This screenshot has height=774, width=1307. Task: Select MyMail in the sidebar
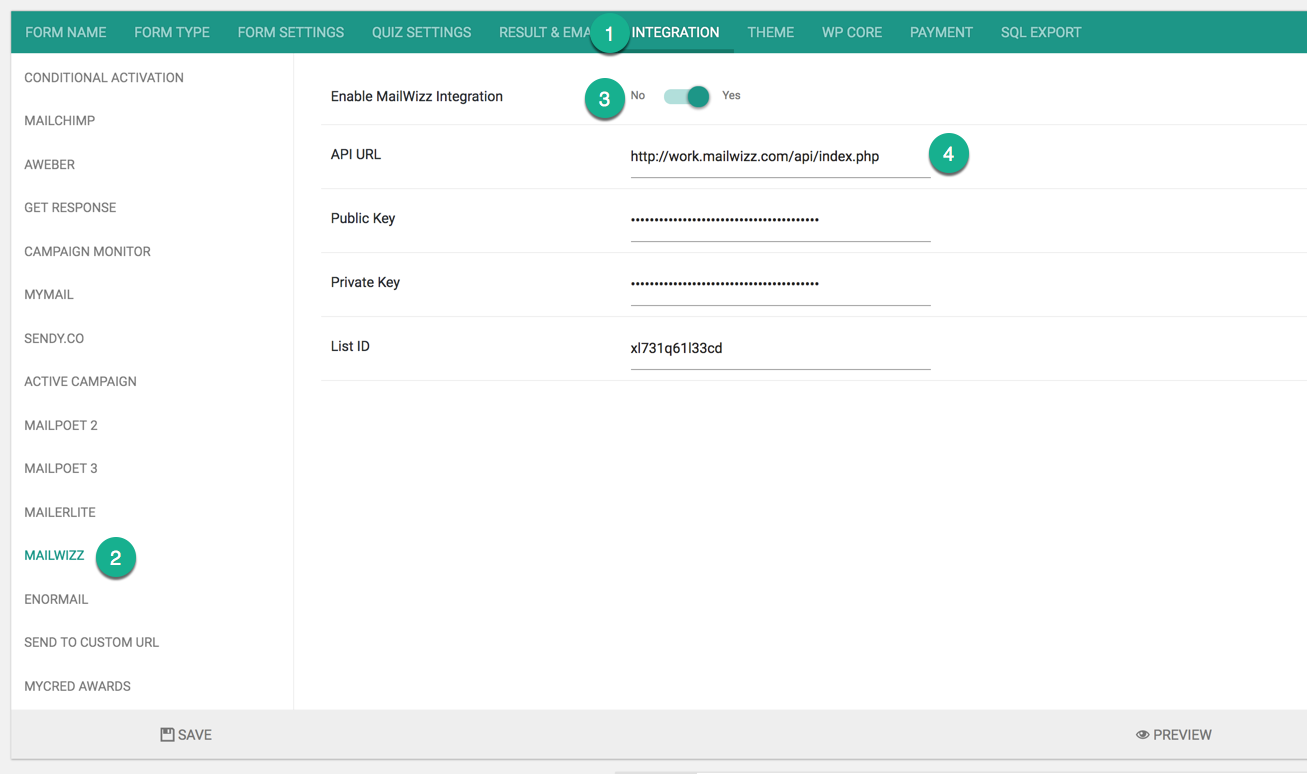pyautogui.click(x=49, y=295)
